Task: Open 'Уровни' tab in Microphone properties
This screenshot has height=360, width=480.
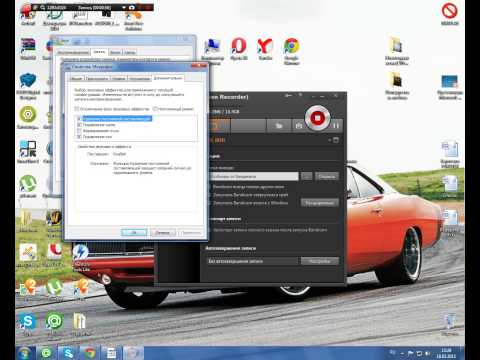Action: tap(119, 79)
